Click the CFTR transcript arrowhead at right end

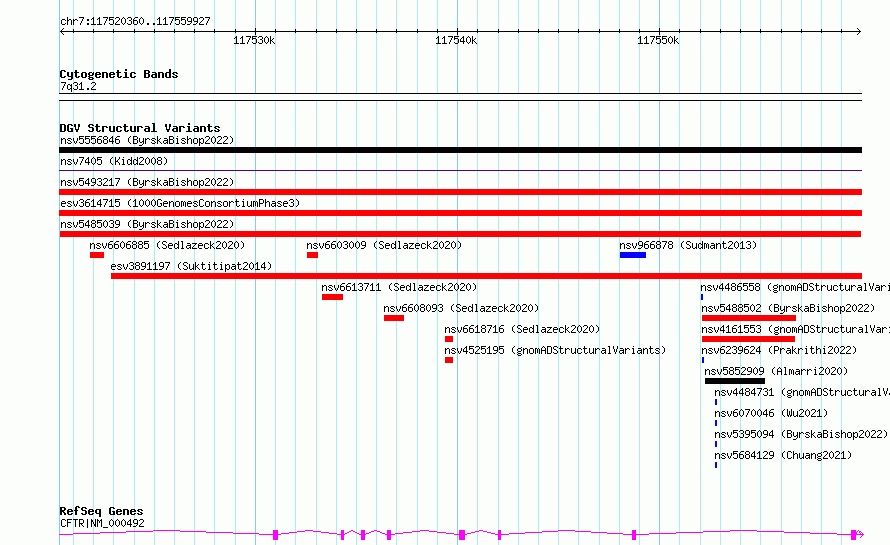[860, 534]
